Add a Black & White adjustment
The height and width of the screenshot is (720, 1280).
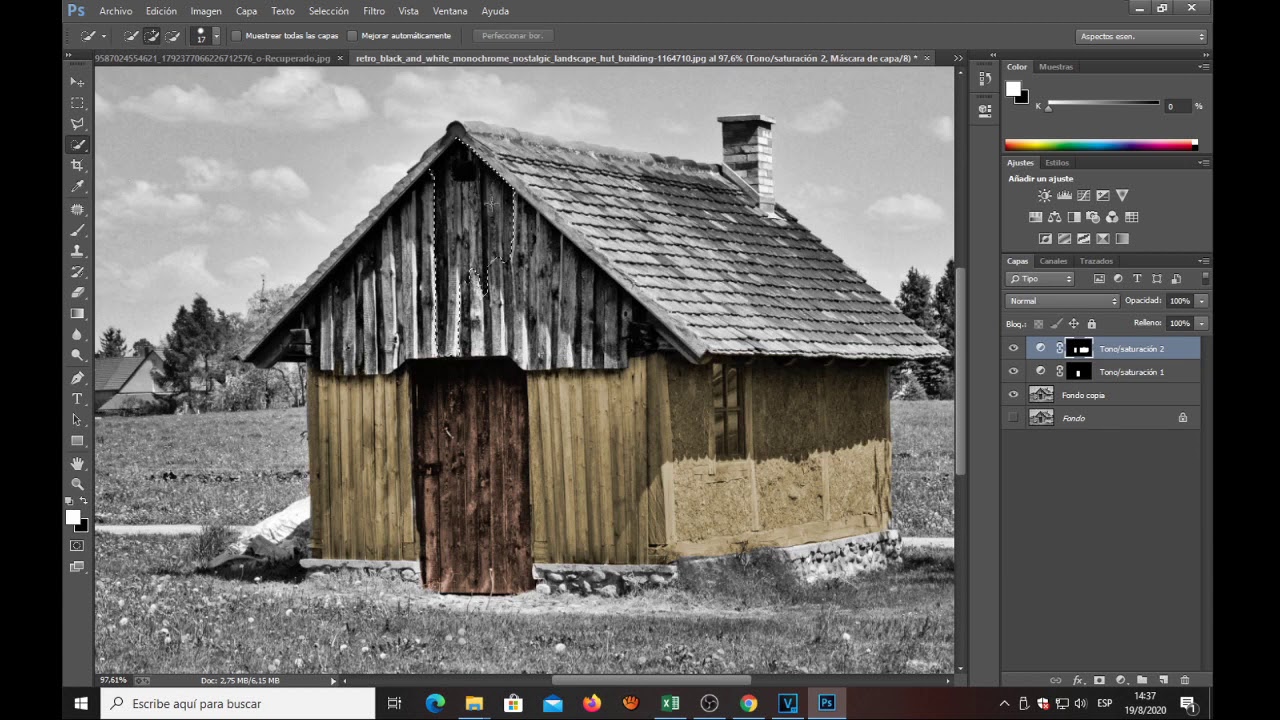1074,217
